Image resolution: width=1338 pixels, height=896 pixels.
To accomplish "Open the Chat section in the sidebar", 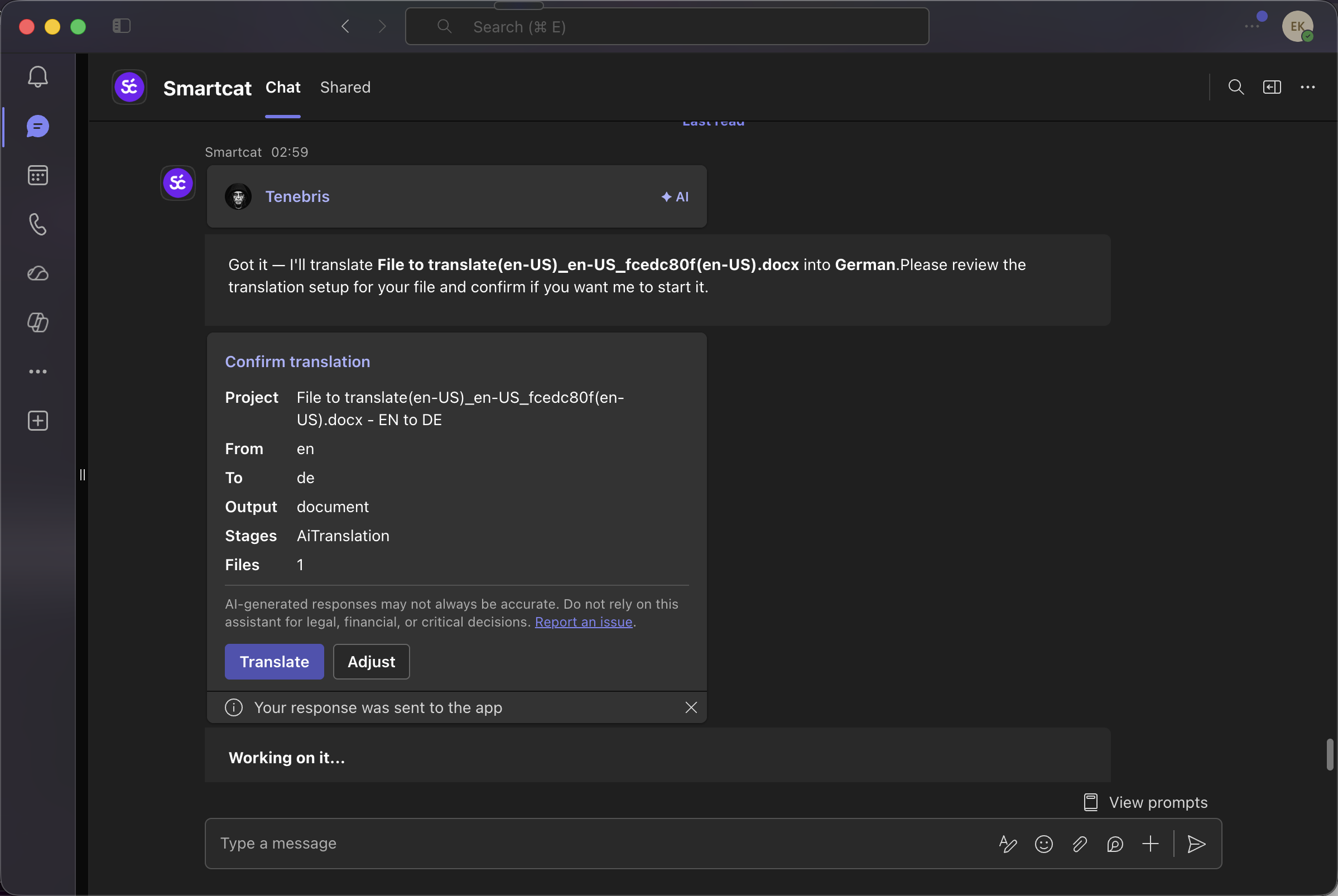I will tap(38, 126).
